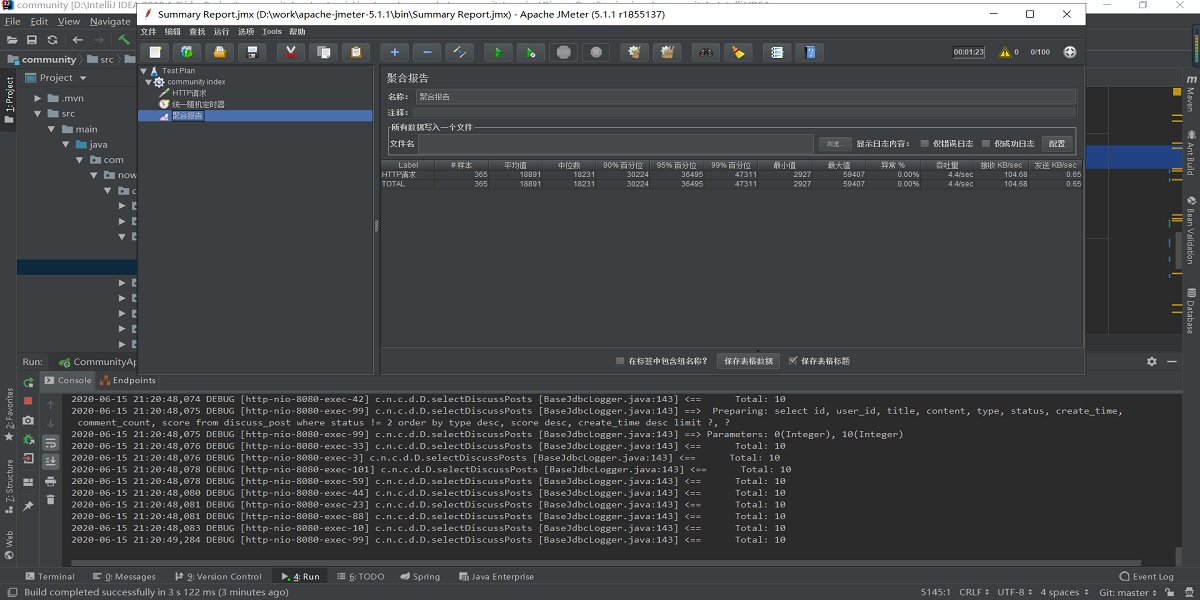Click the JMeter Open file icon
The height and width of the screenshot is (600, 1200).
pyautogui.click(x=220, y=52)
